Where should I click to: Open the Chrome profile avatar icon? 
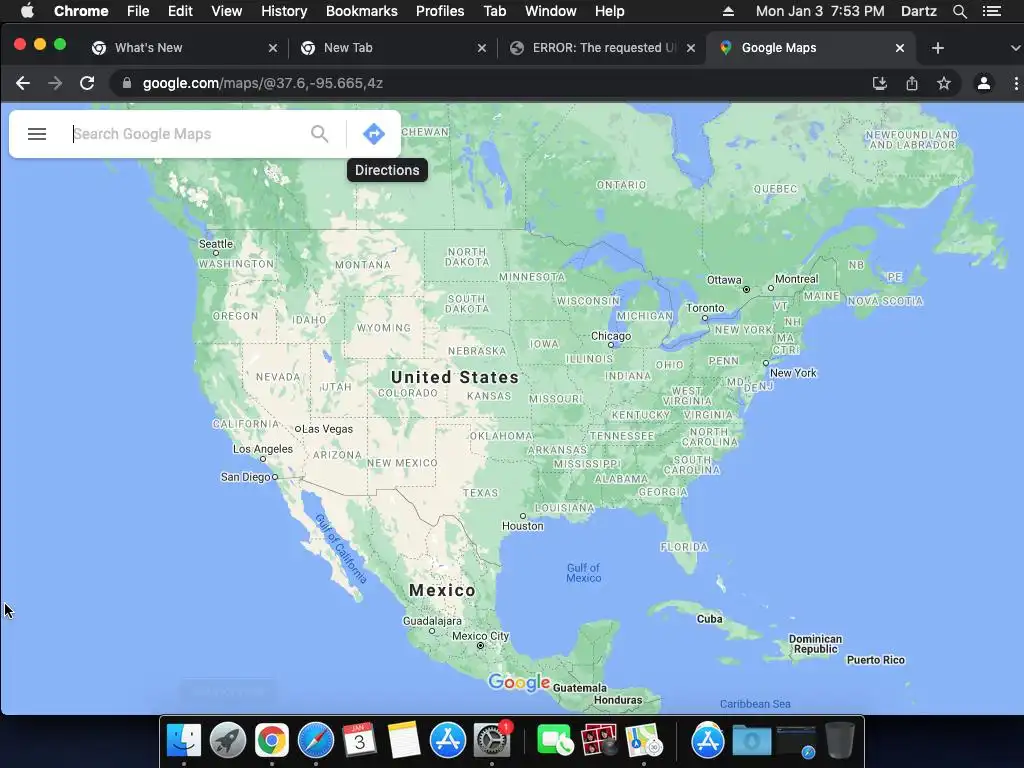(x=984, y=83)
